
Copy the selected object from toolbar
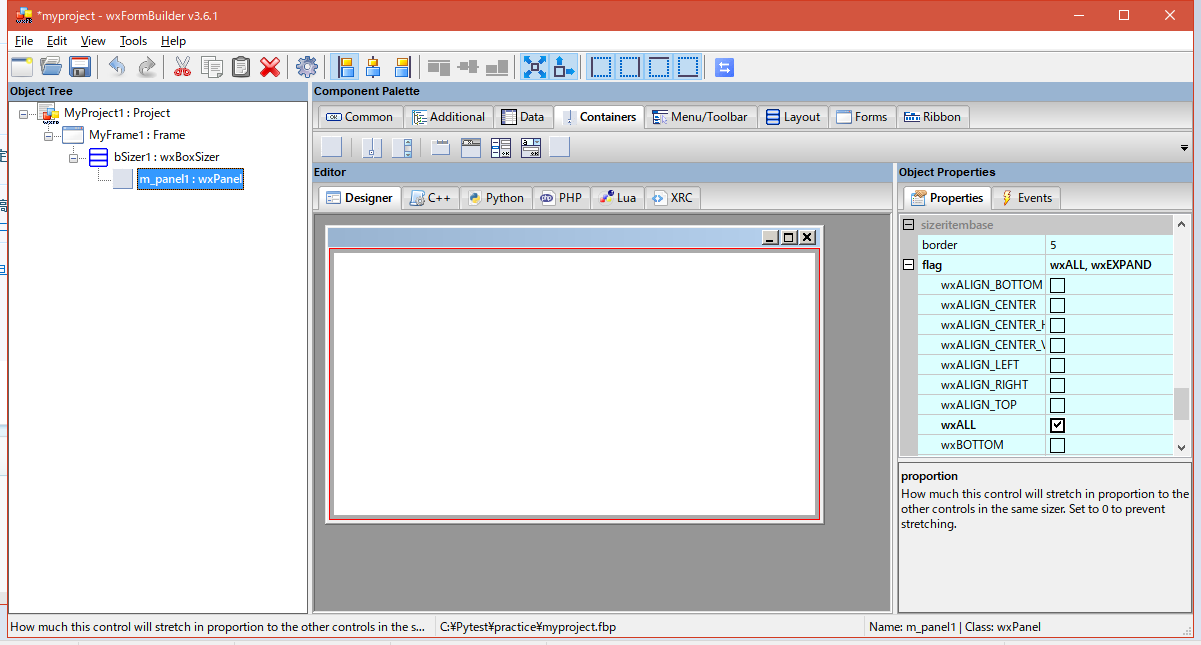[x=211, y=67]
